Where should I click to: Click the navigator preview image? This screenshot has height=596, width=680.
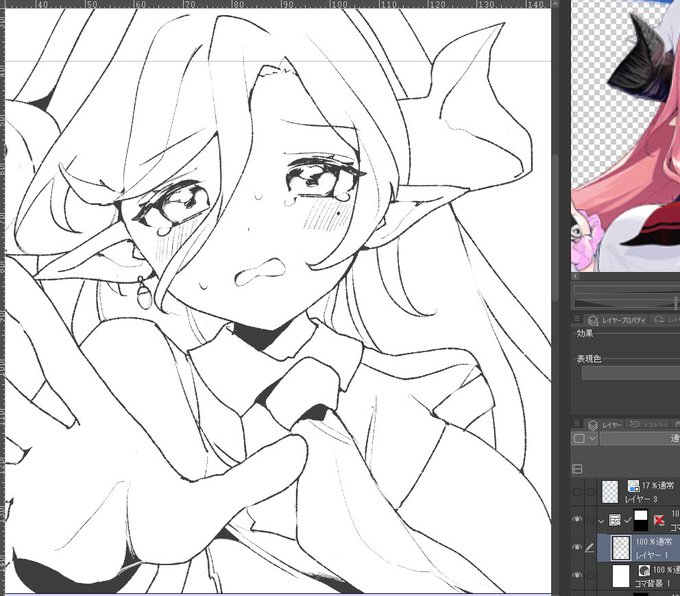click(625, 136)
